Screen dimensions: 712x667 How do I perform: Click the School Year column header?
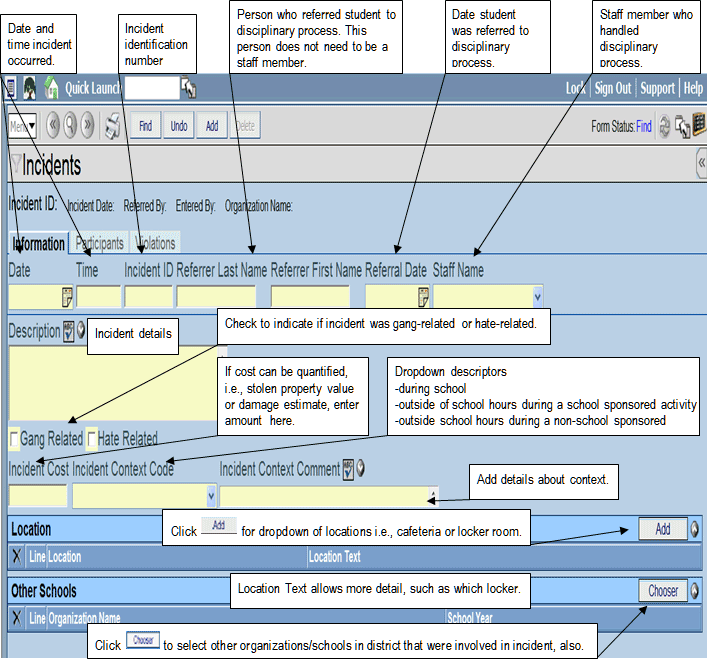tap(470, 618)
